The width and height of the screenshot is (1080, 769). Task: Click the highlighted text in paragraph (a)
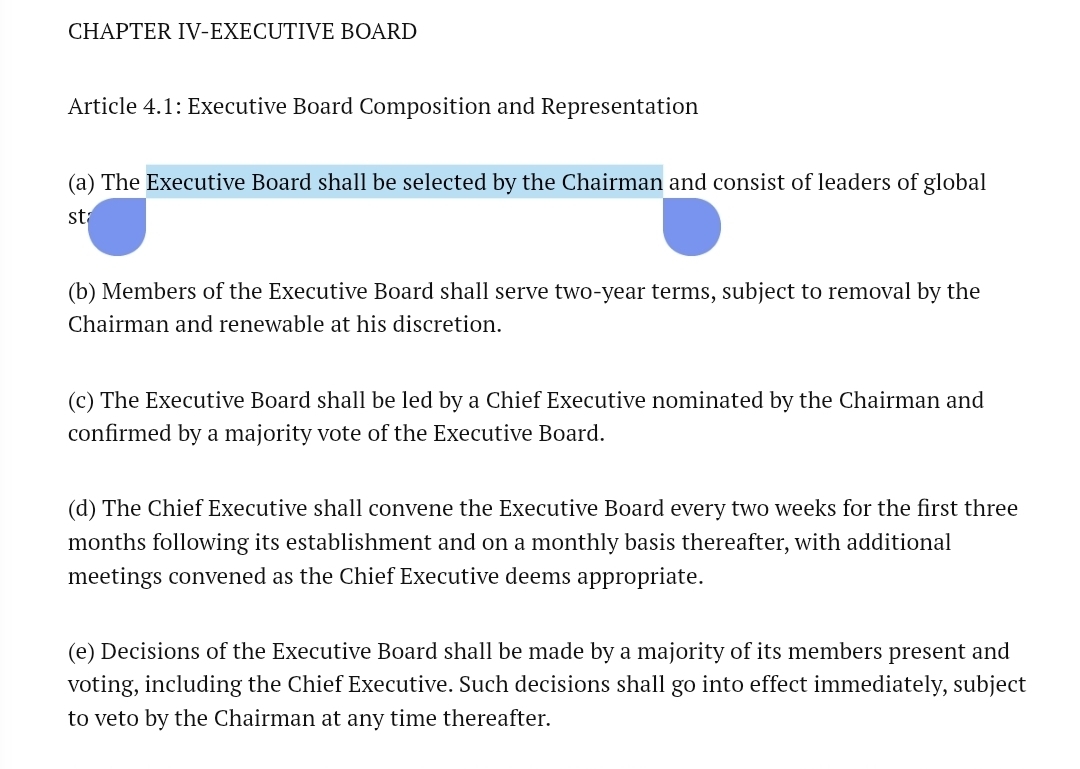(404, 182)
